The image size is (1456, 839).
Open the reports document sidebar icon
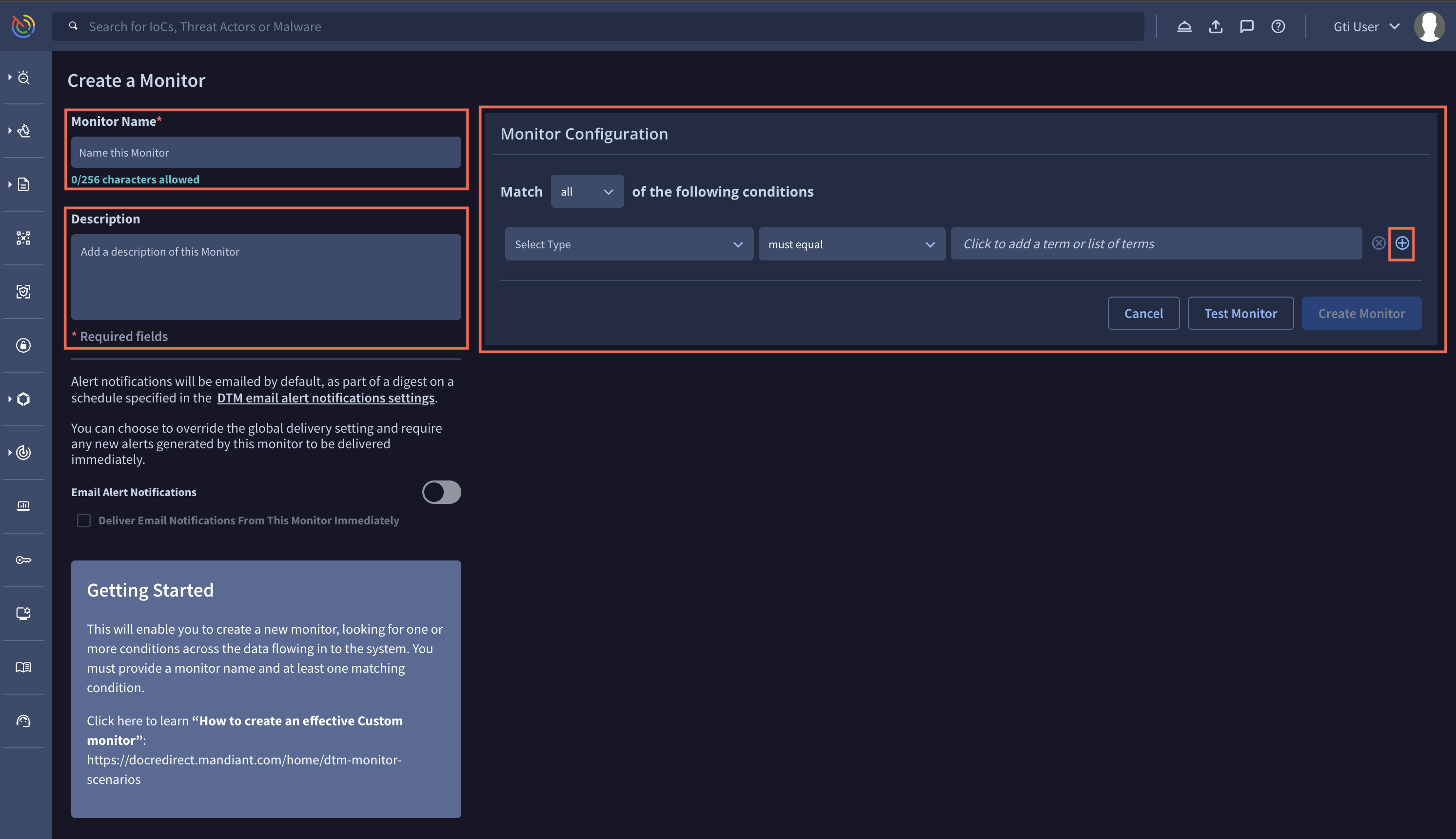click(x=23, y=184)
